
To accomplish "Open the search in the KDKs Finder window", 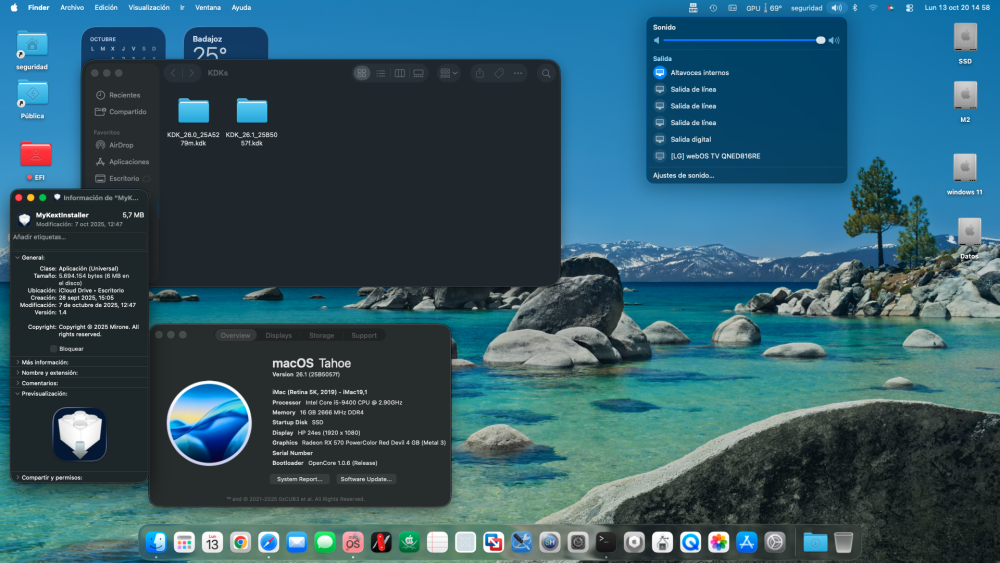I will click(546, 73).
